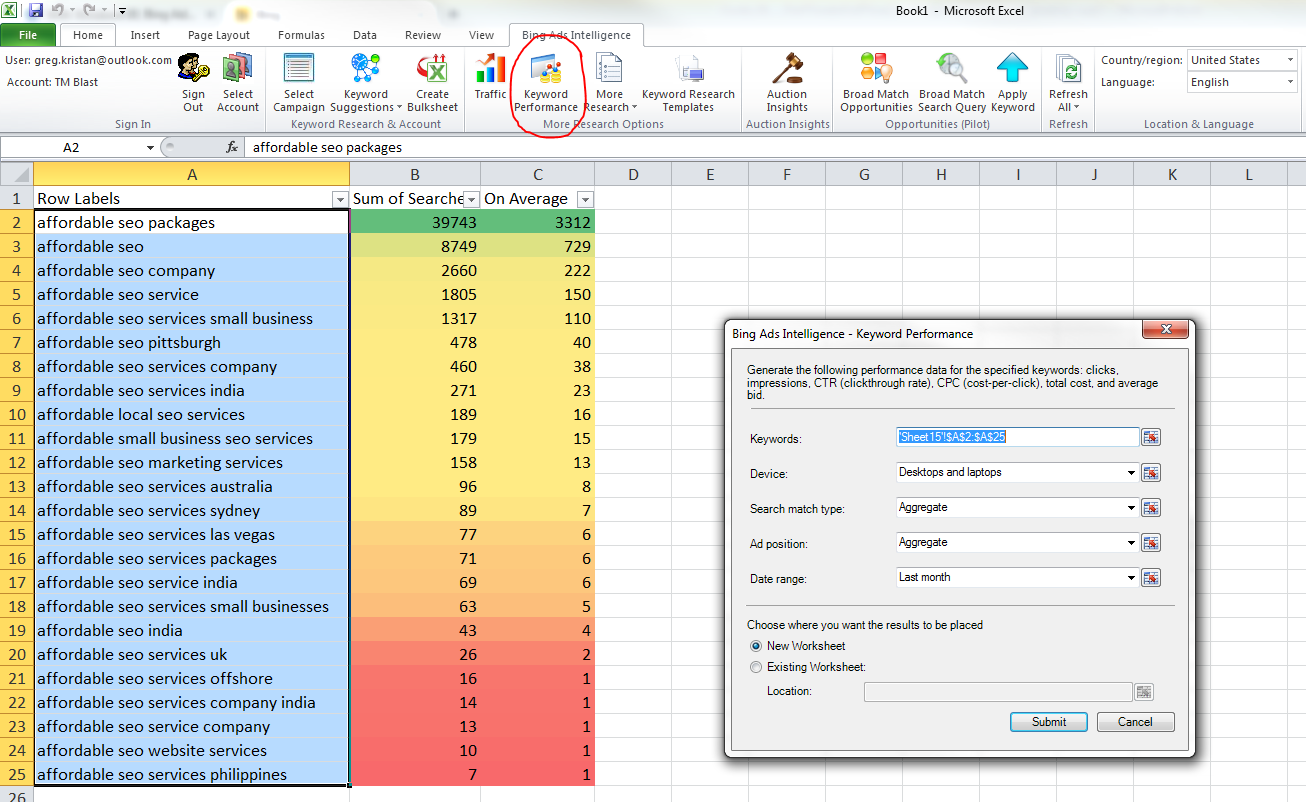1306x802 pixels.
Task: Click the range selector icon beside Search match type
Action: (1151, 508)
